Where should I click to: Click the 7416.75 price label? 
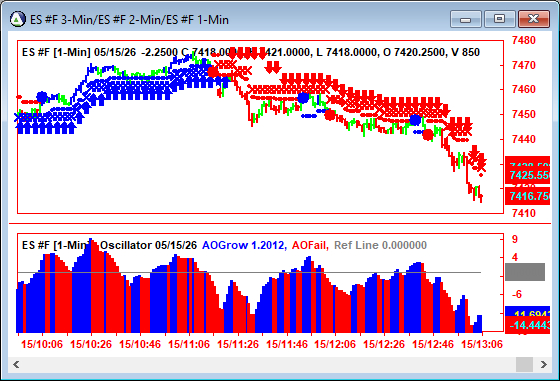tap(528, 196)
